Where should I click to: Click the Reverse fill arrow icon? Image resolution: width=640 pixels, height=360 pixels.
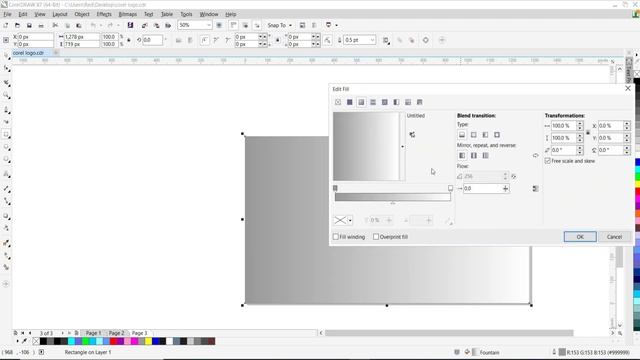(536, 156)
